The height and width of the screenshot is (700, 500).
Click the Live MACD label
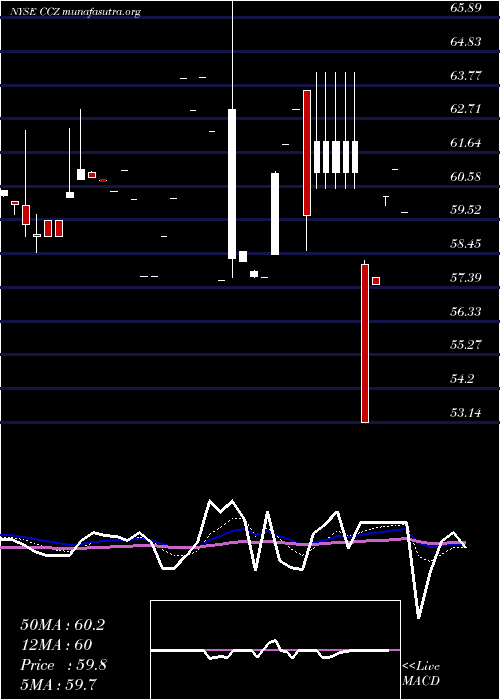point(421,673)
